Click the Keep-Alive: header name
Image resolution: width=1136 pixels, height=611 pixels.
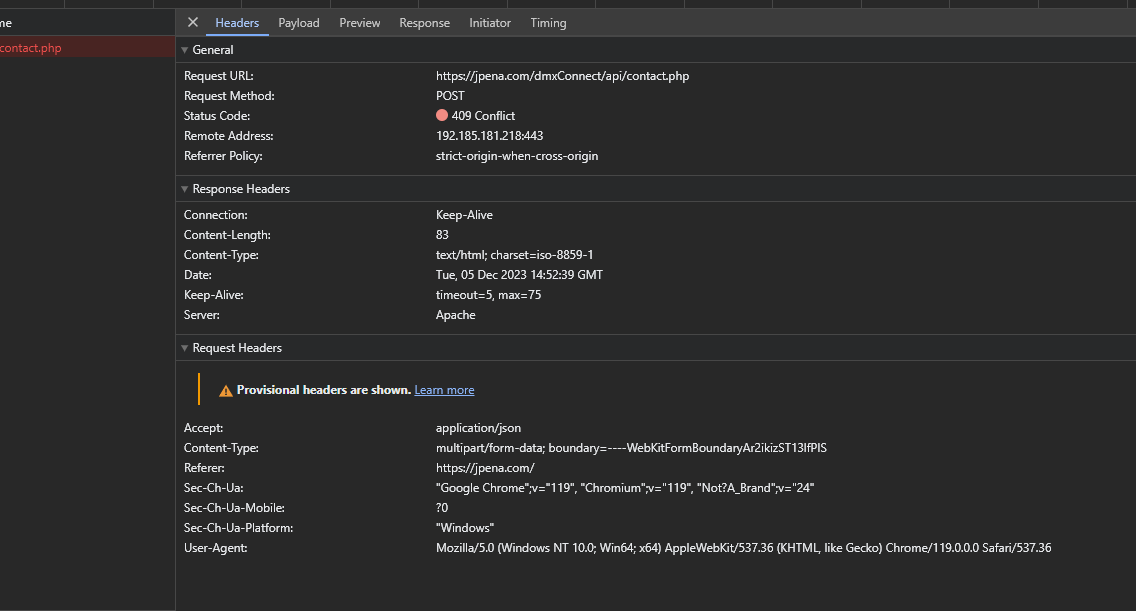pyautogui.click(x=214, y=295)
